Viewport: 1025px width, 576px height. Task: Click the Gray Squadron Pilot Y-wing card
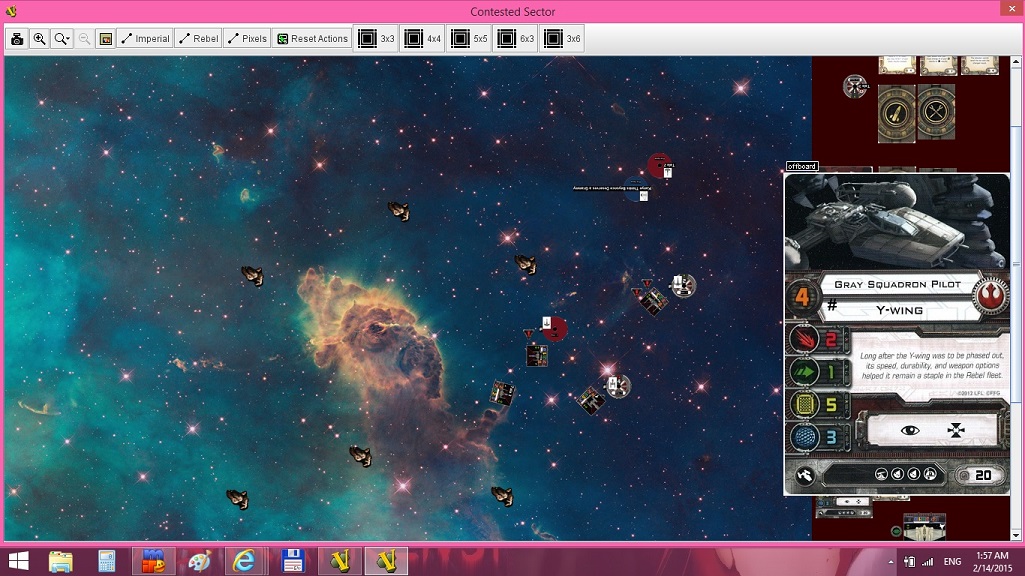(897, 334)
